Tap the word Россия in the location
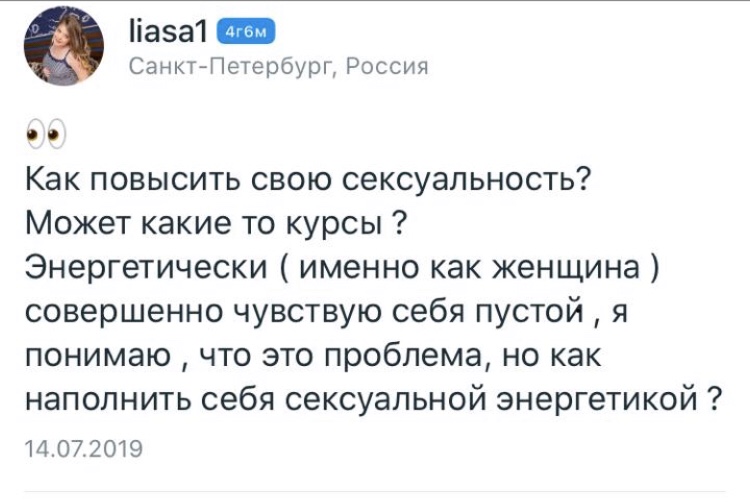 (x=386, y=66)
